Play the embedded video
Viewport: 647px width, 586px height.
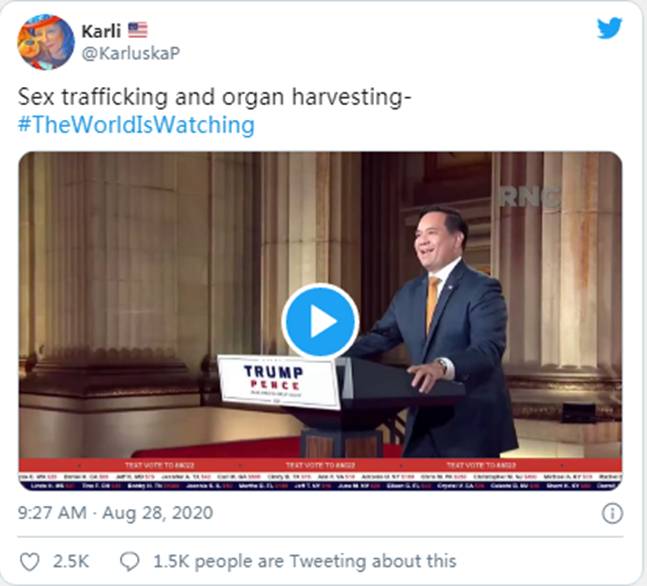(x=320, y=321)
